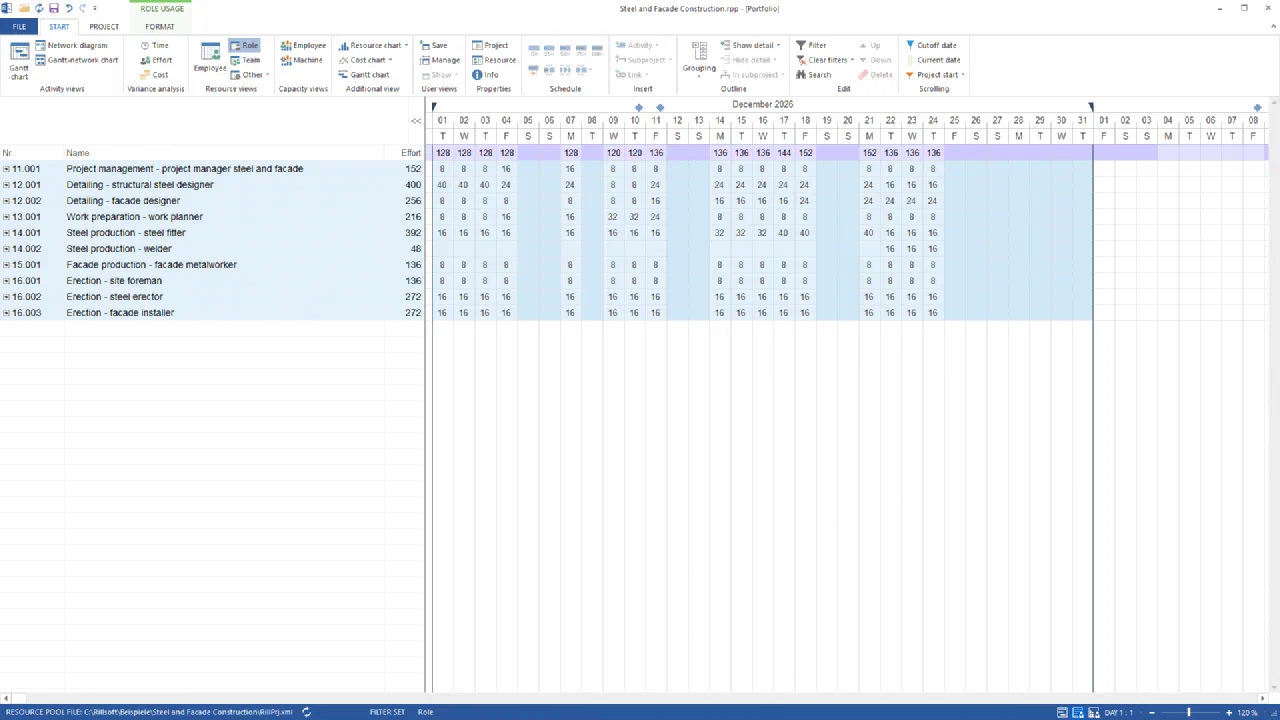Open Project properties
Viewport: 1280px width, 720px height.
pyautogui.click(x=490, y=45)
